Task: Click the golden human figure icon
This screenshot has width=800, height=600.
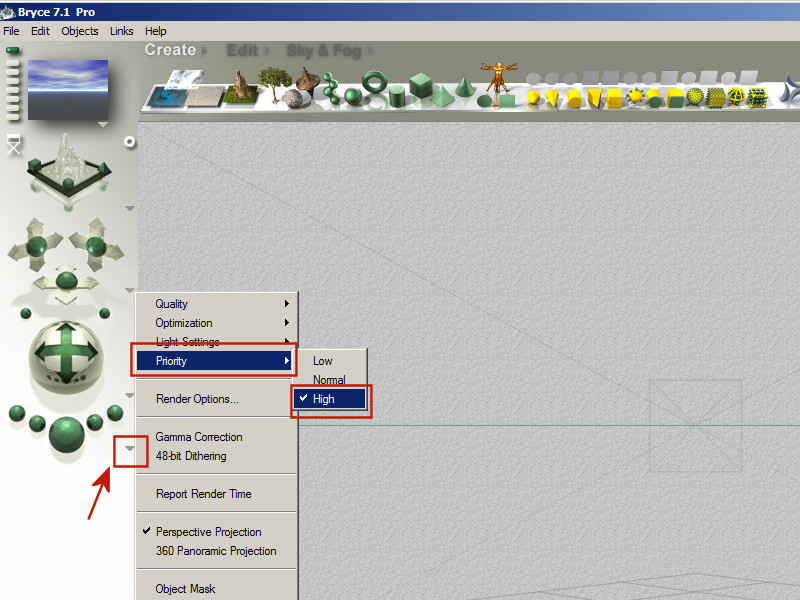Action: (x=498, y=78)
